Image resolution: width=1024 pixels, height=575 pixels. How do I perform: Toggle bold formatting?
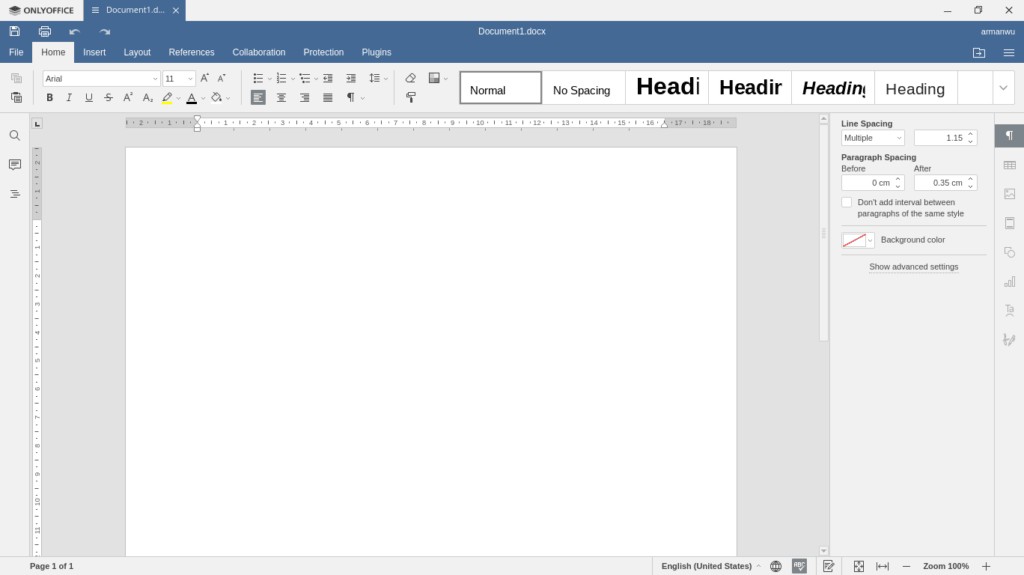coord(50,98)
